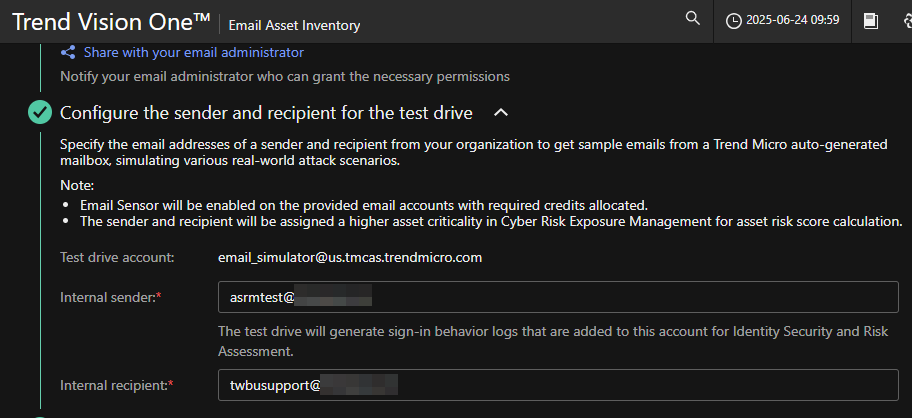Focus the Internal recipient email field
The height and width of the screenshot is (418, 912).
[560, 384]
